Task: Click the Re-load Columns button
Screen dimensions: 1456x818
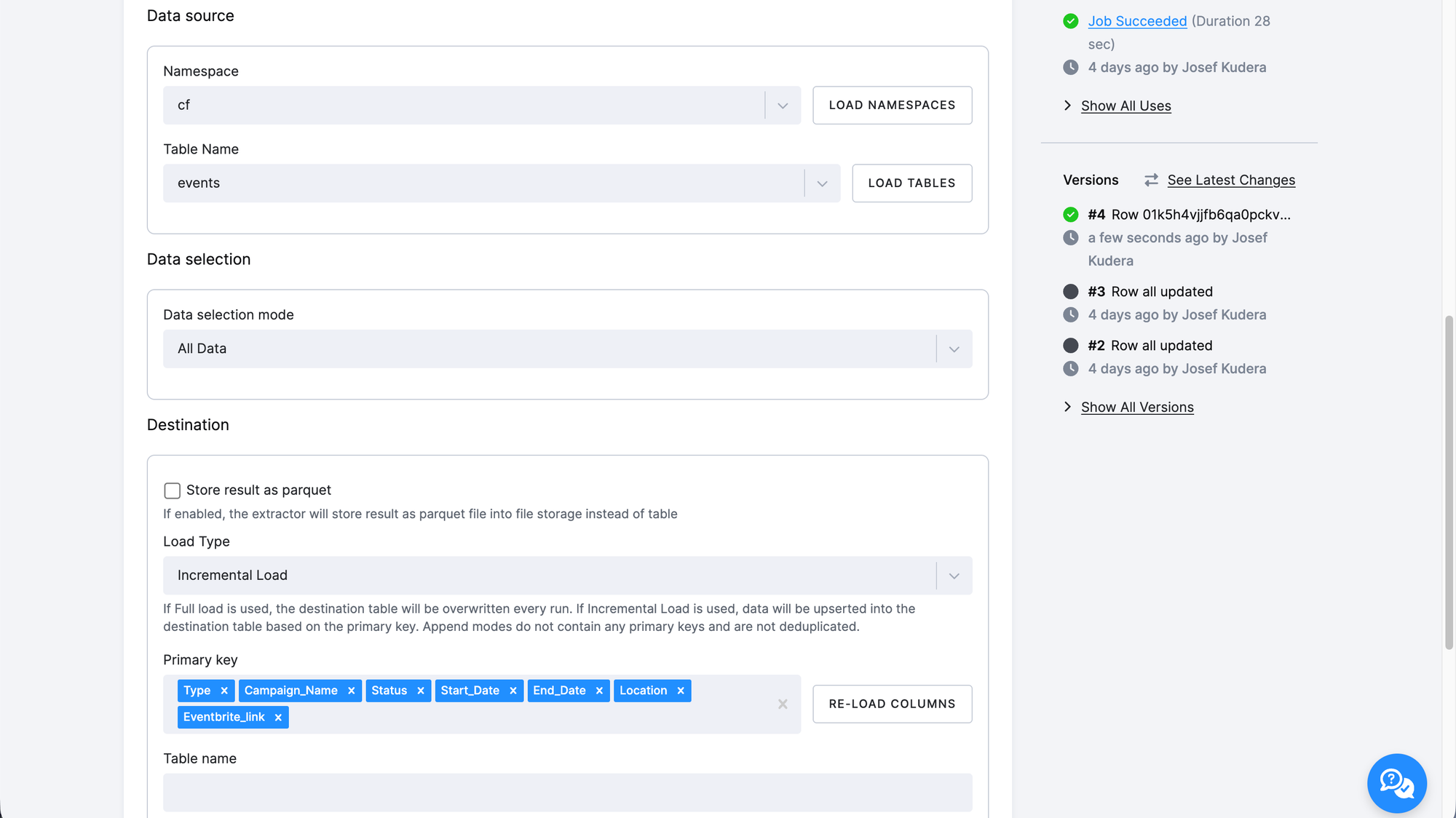Action: pyautogui.click(x=892, y=704)
